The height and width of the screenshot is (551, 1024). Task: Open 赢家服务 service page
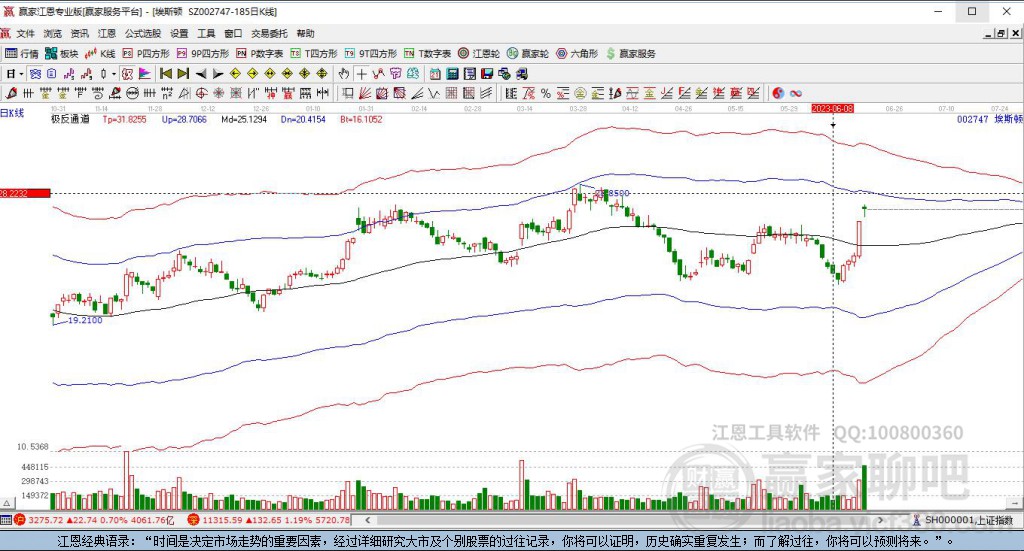click(x=630, y=54)
